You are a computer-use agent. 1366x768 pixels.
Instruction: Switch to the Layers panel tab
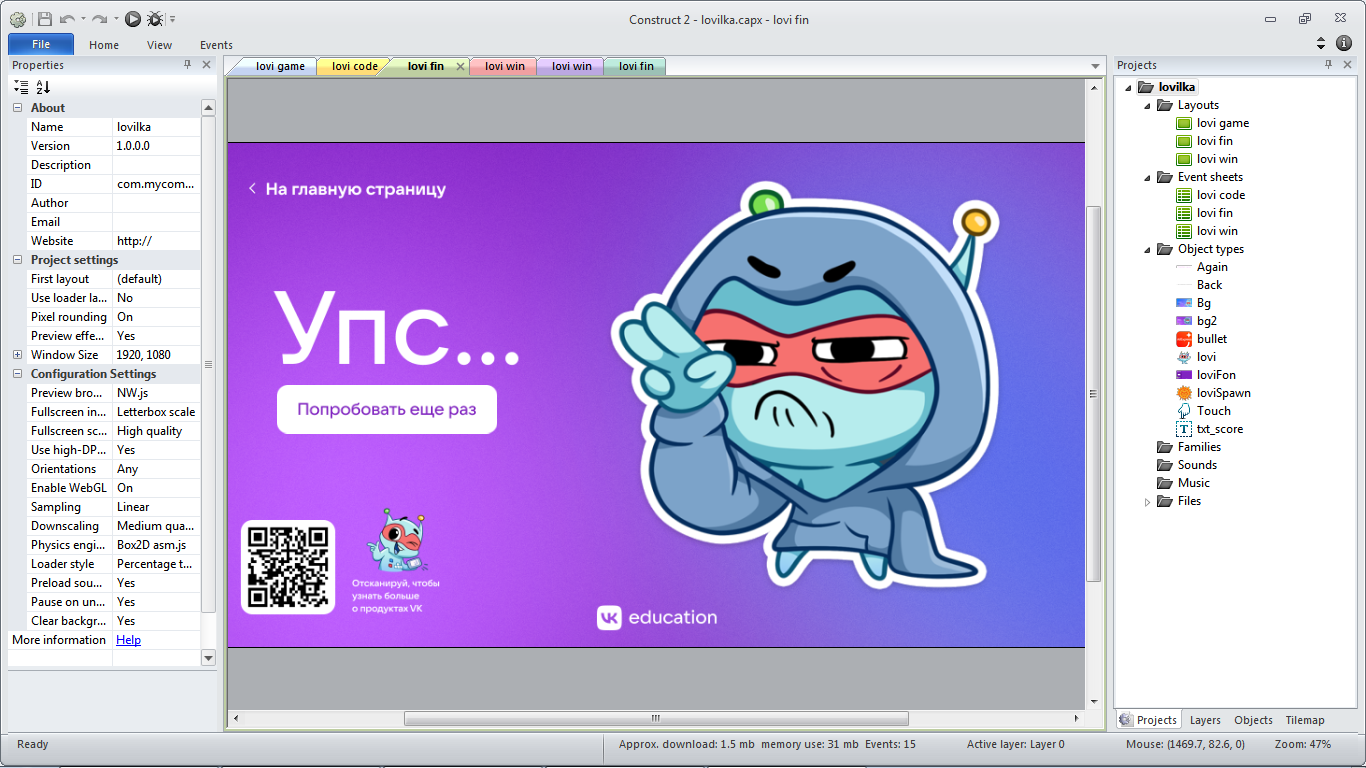(1204, 720)
